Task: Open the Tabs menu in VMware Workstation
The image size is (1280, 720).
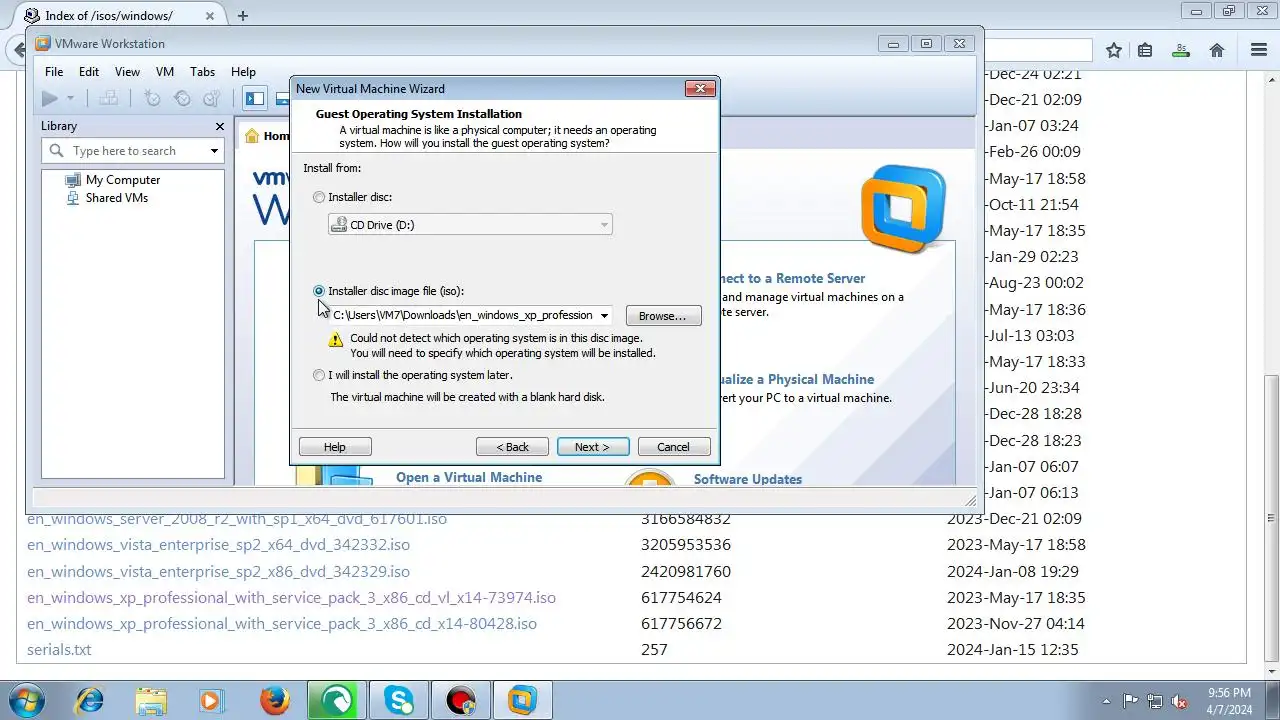Action: [x=202, y=72]
